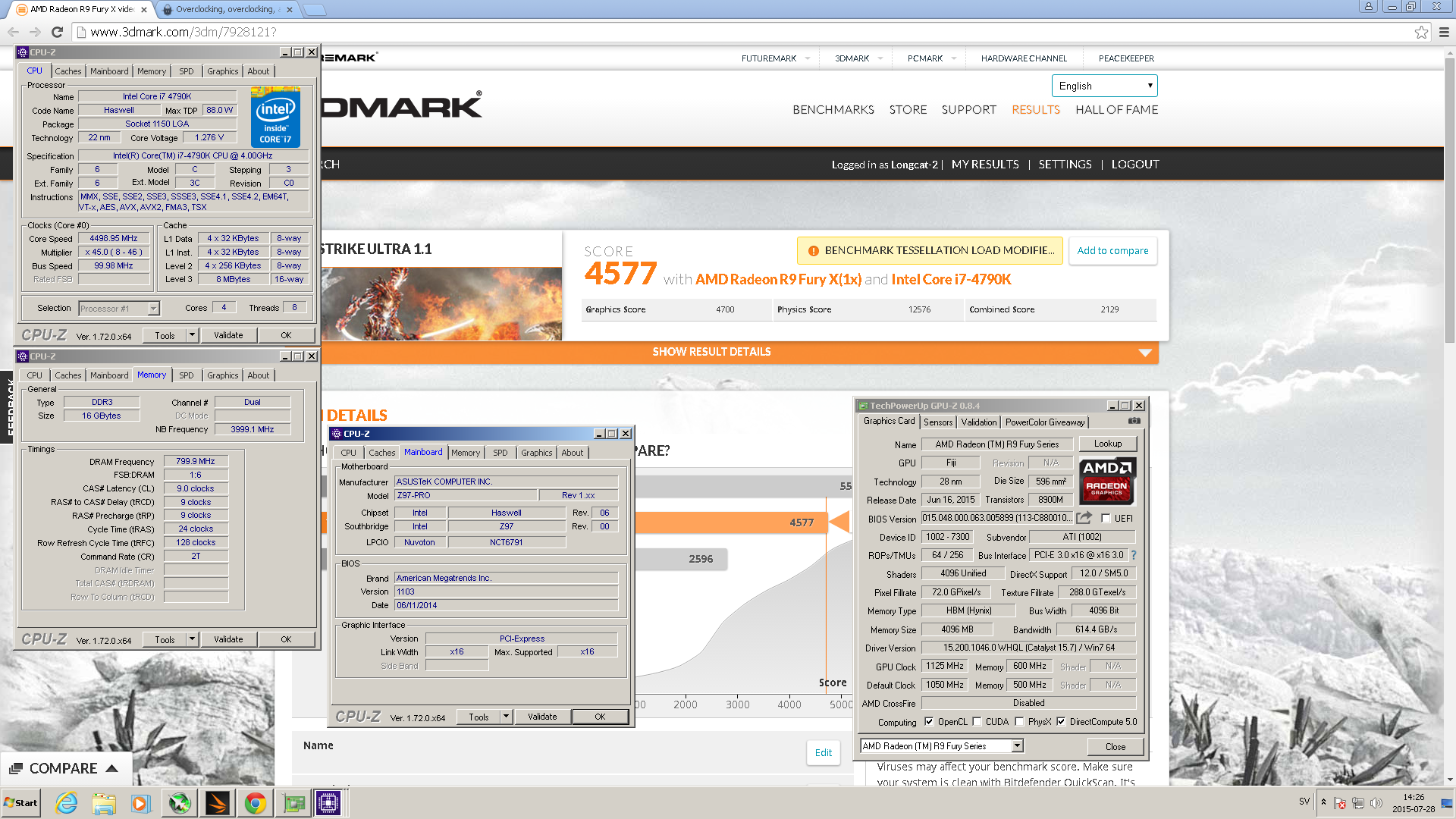The width and height of the screenshot is (1456, 819).
Task: Switch to Chrome in taskbar
Action: tap(255, 803)
